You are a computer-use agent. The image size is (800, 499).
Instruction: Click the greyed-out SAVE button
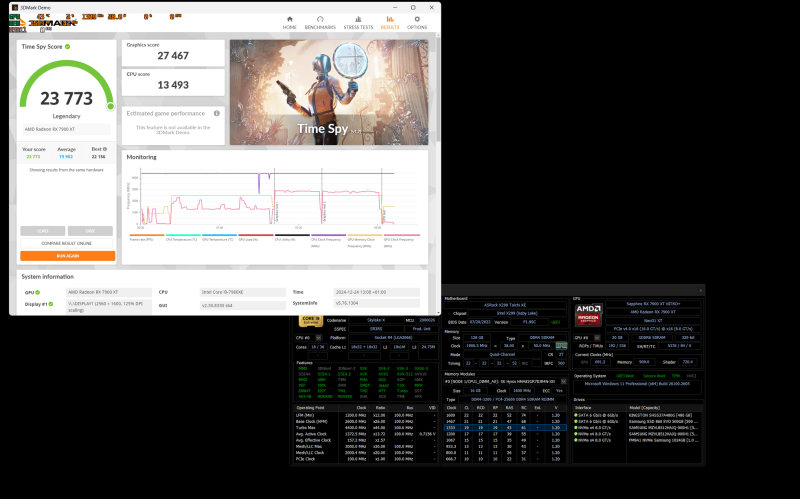(x=90, y=231)
